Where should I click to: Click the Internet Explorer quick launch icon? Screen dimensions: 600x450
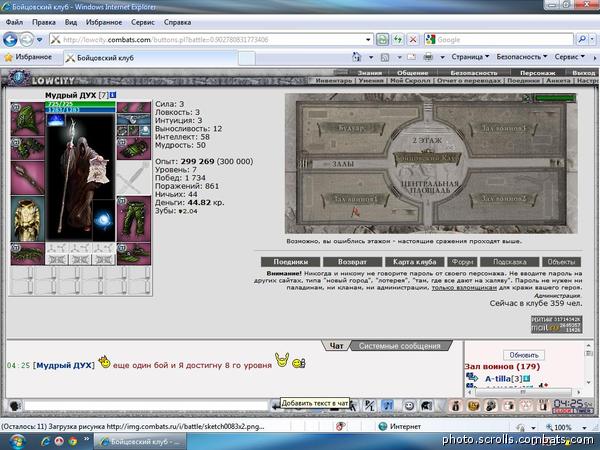point(45,441)
